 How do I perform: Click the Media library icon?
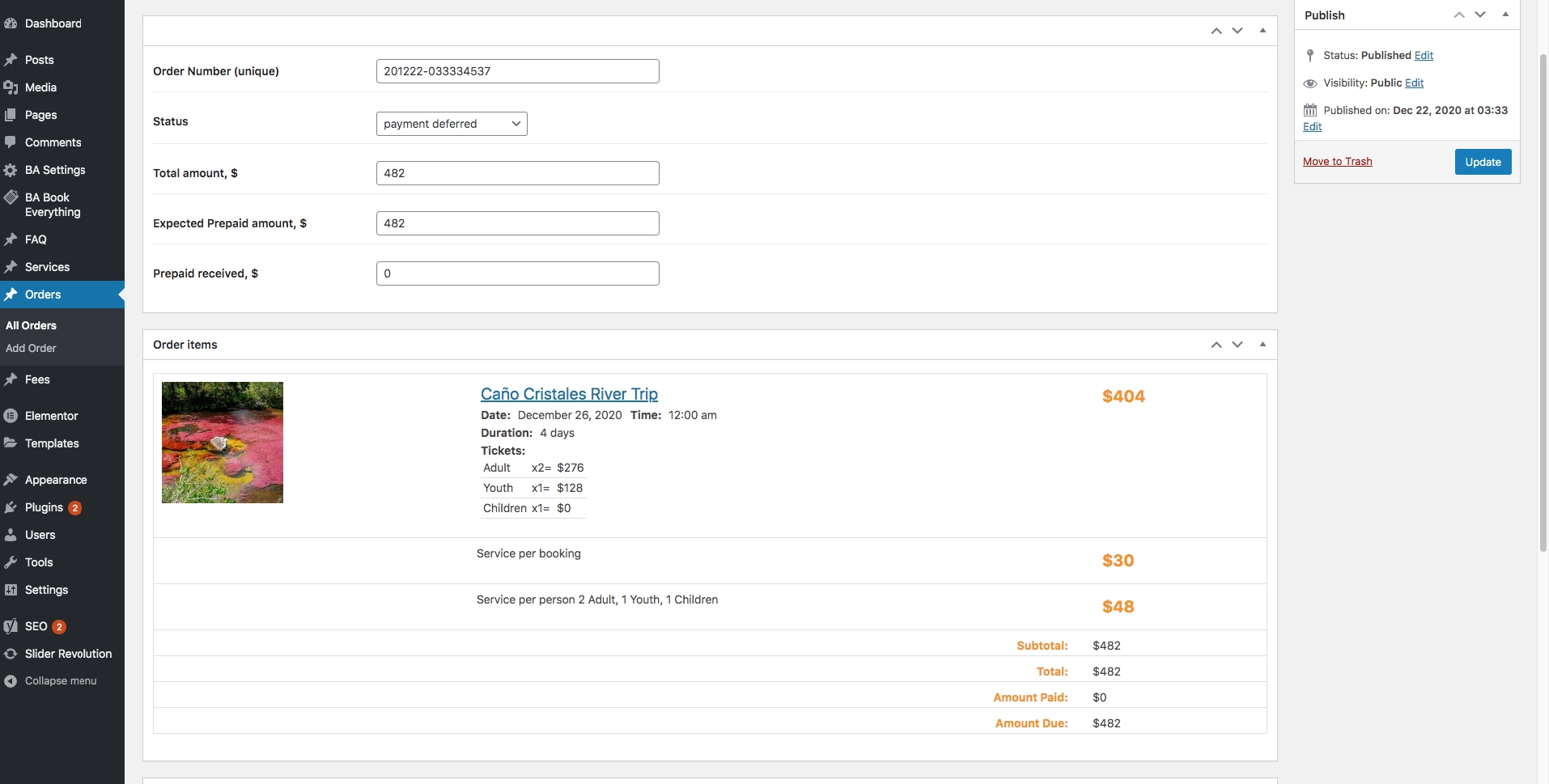tap(11, 87)
